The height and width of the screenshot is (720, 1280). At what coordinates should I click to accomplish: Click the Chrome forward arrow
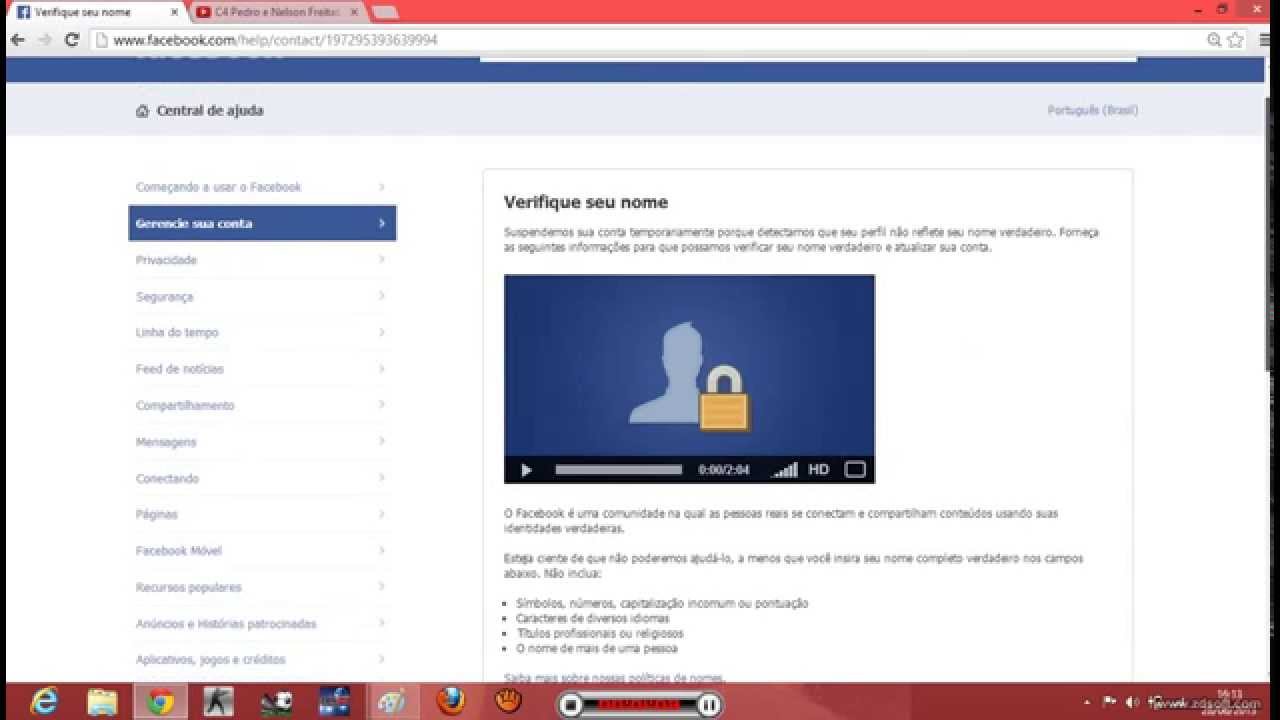point(44,40)
